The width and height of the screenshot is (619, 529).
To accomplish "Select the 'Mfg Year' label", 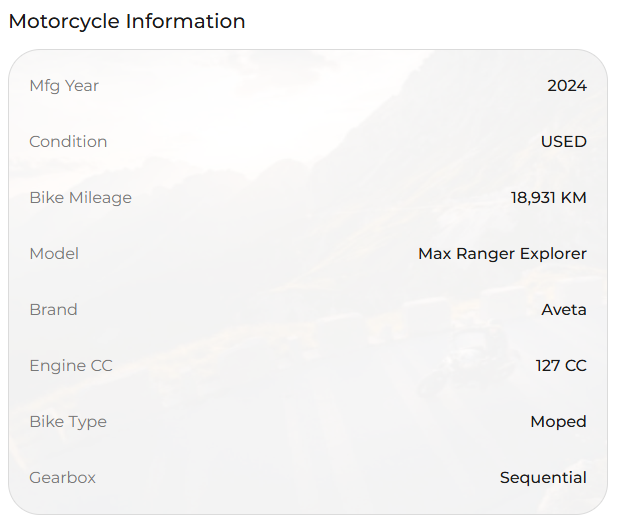I will tap(64, 86).
